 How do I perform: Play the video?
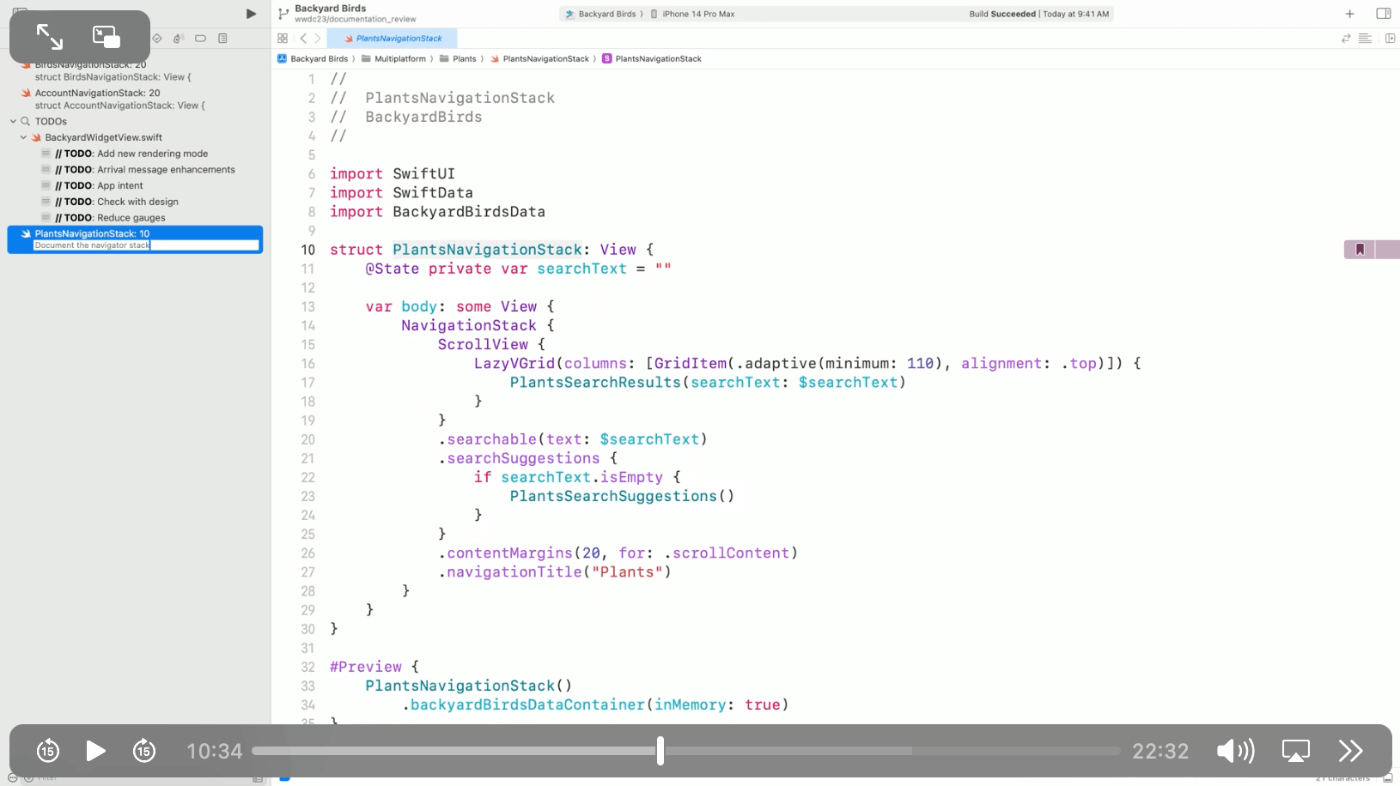tap(96, 750)
